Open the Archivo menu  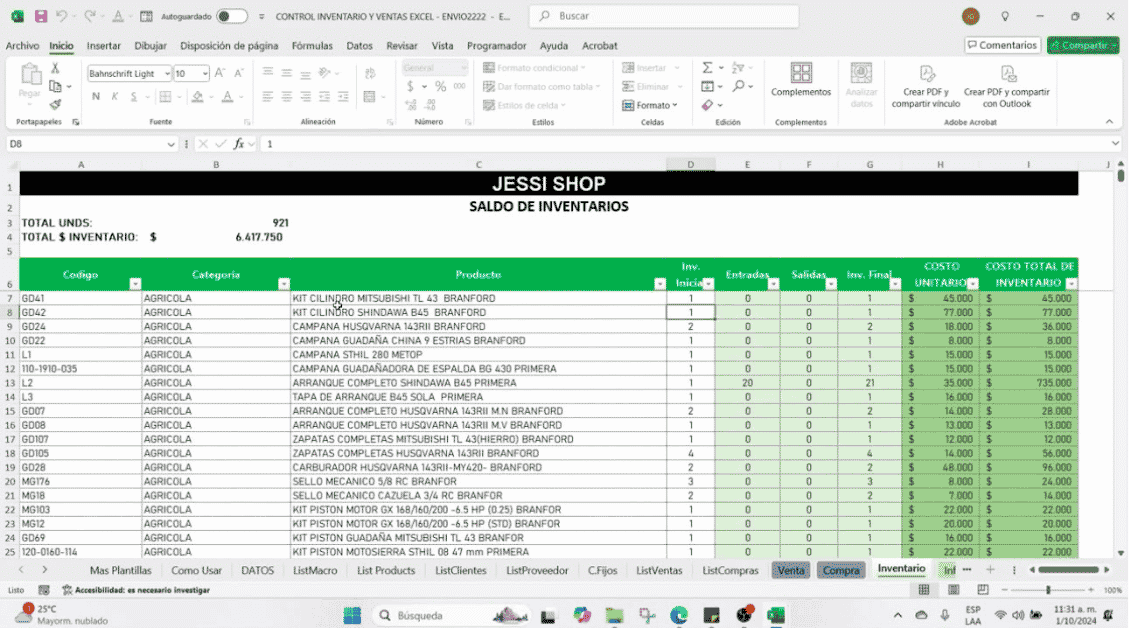(22, 45)
